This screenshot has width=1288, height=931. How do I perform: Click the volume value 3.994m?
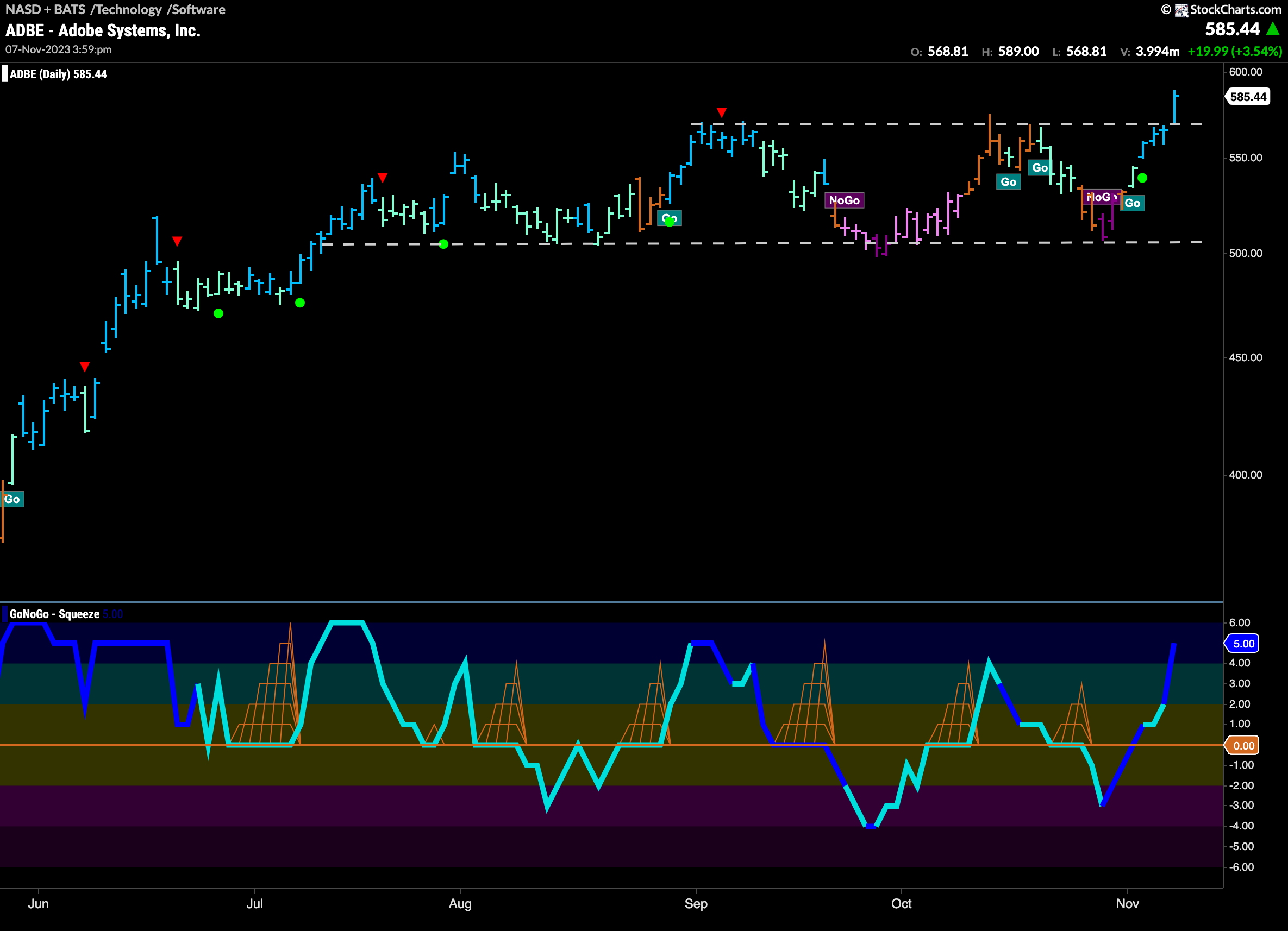click(1158, 52)
